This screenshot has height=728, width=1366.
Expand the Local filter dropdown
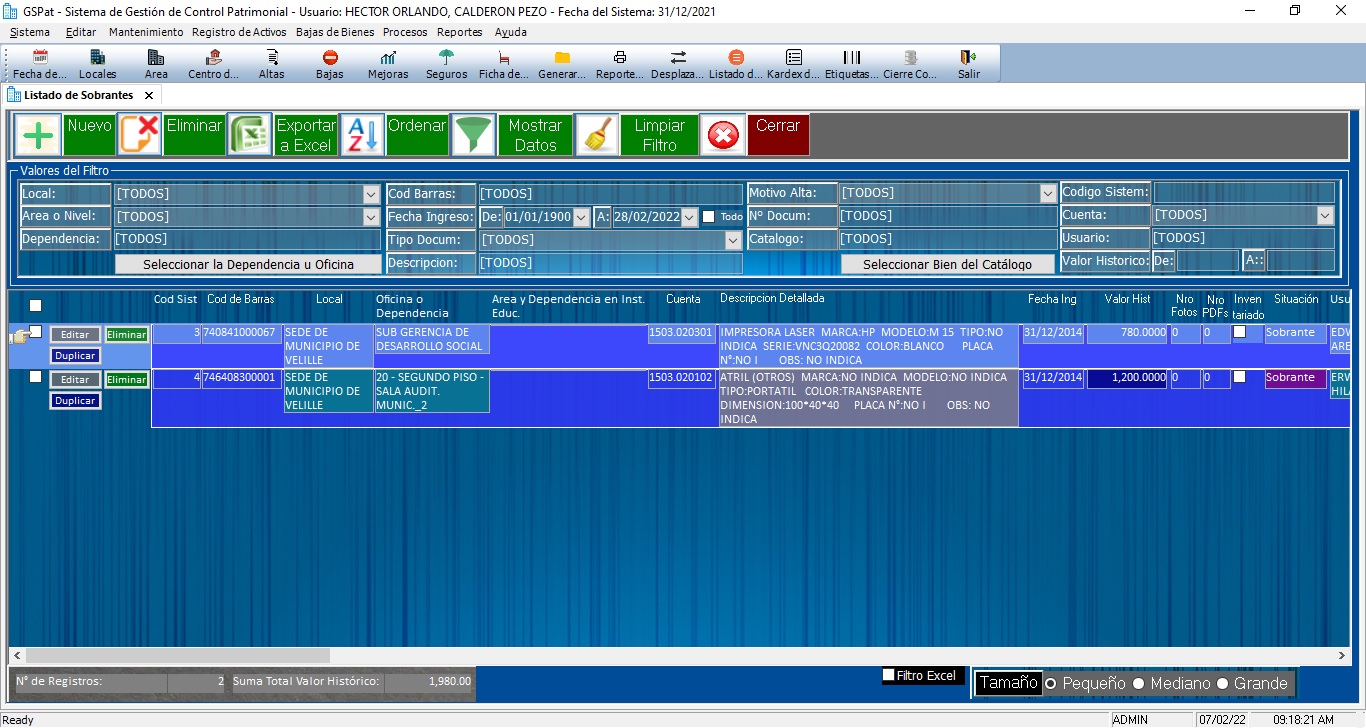coord(371,193)
